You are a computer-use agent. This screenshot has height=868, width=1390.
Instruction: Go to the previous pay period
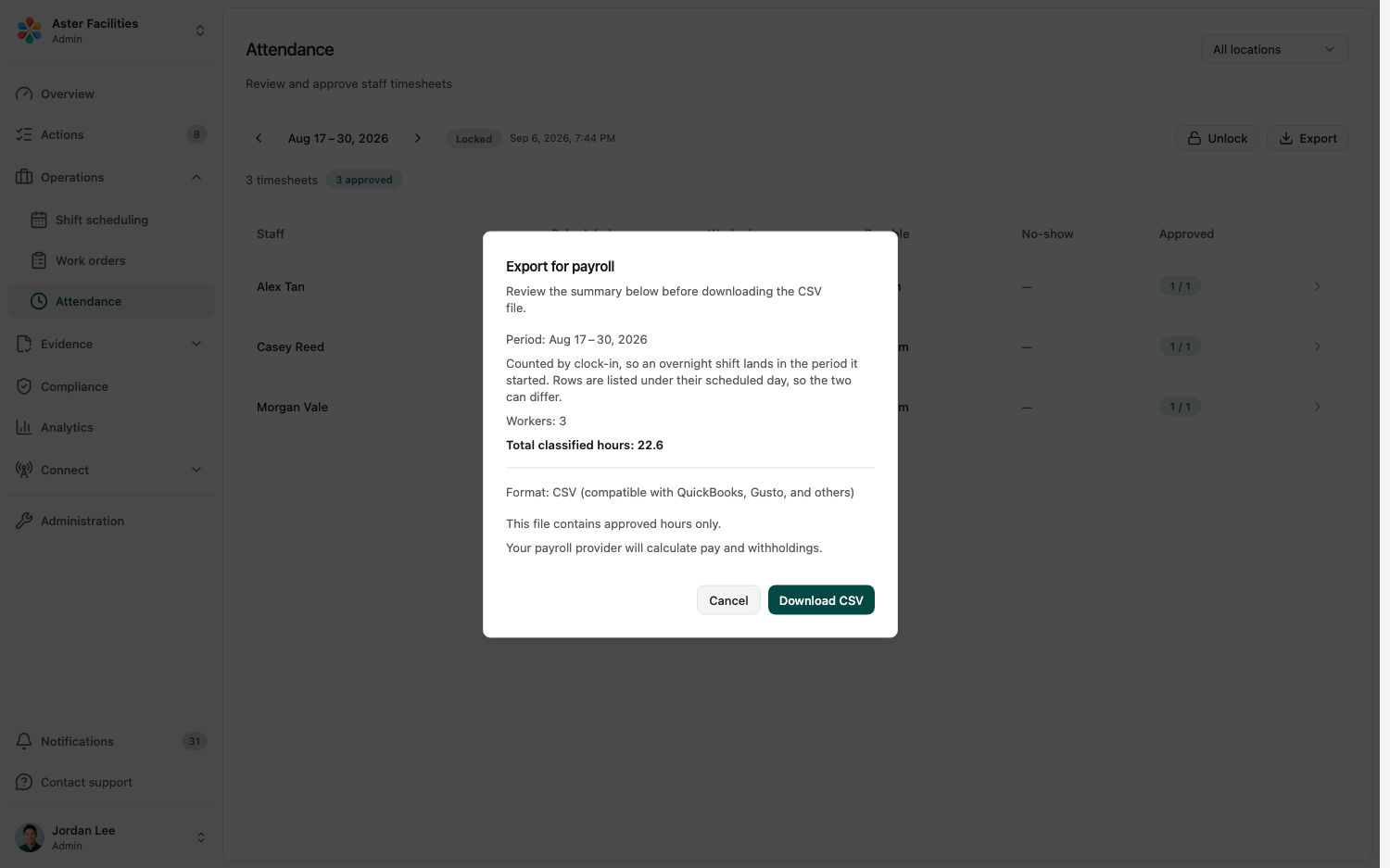pyautogui.click(x=259, y=138)
